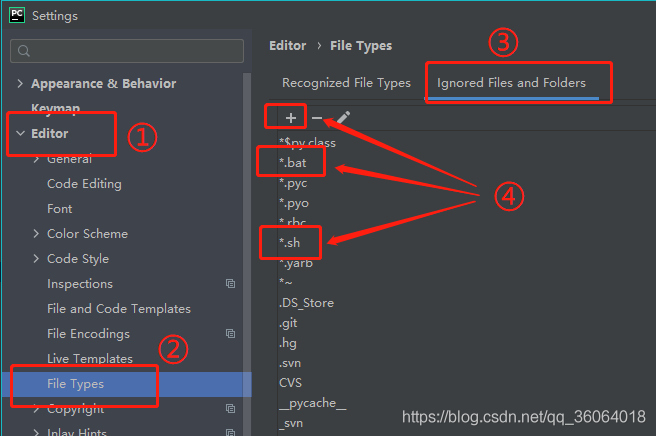
Task: Open Code Editing settings page
Action: [x=84, y=184]
